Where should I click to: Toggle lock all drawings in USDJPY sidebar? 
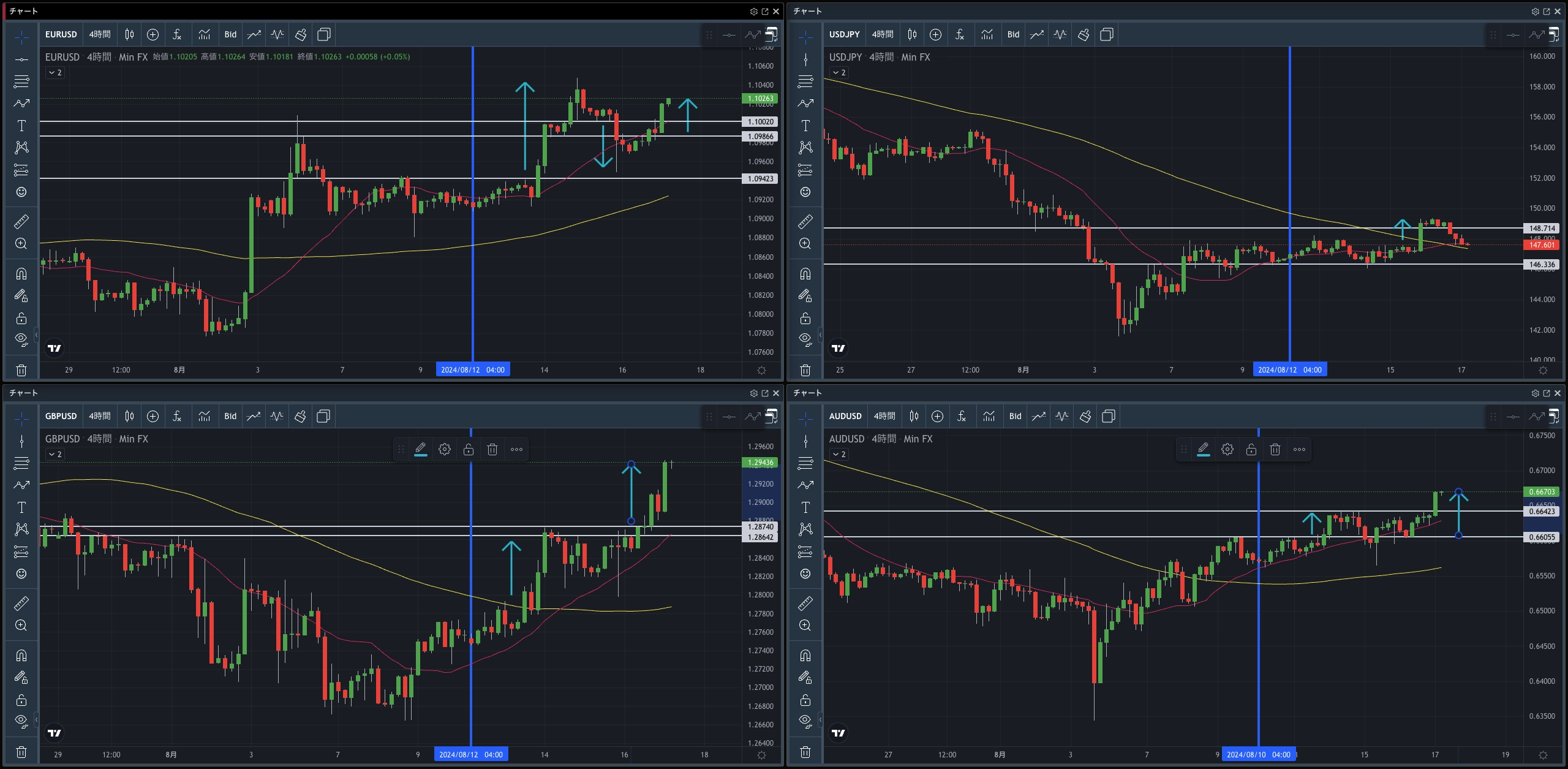805,318
